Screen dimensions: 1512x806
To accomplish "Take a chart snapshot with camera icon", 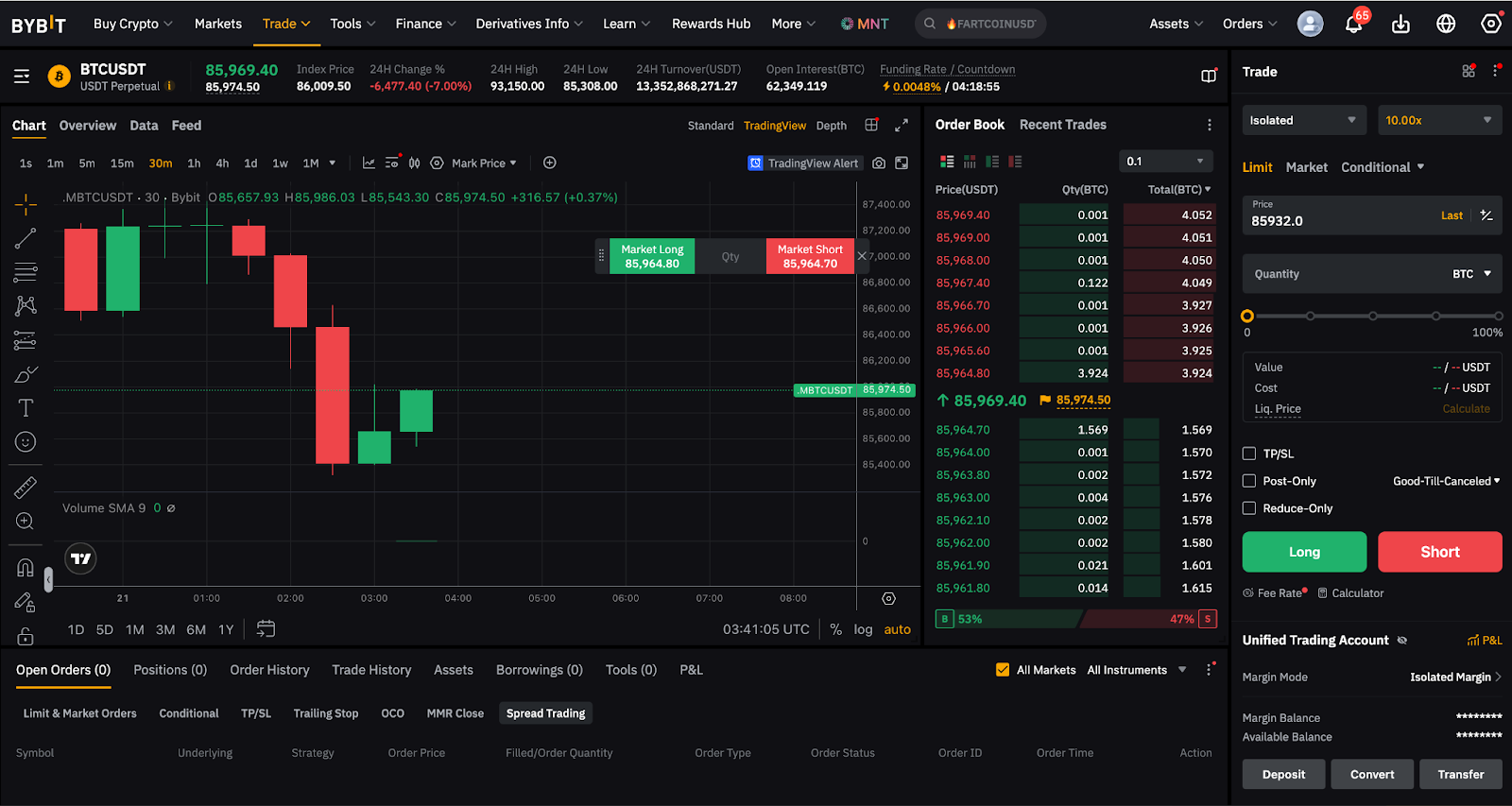I will [879, 163].
